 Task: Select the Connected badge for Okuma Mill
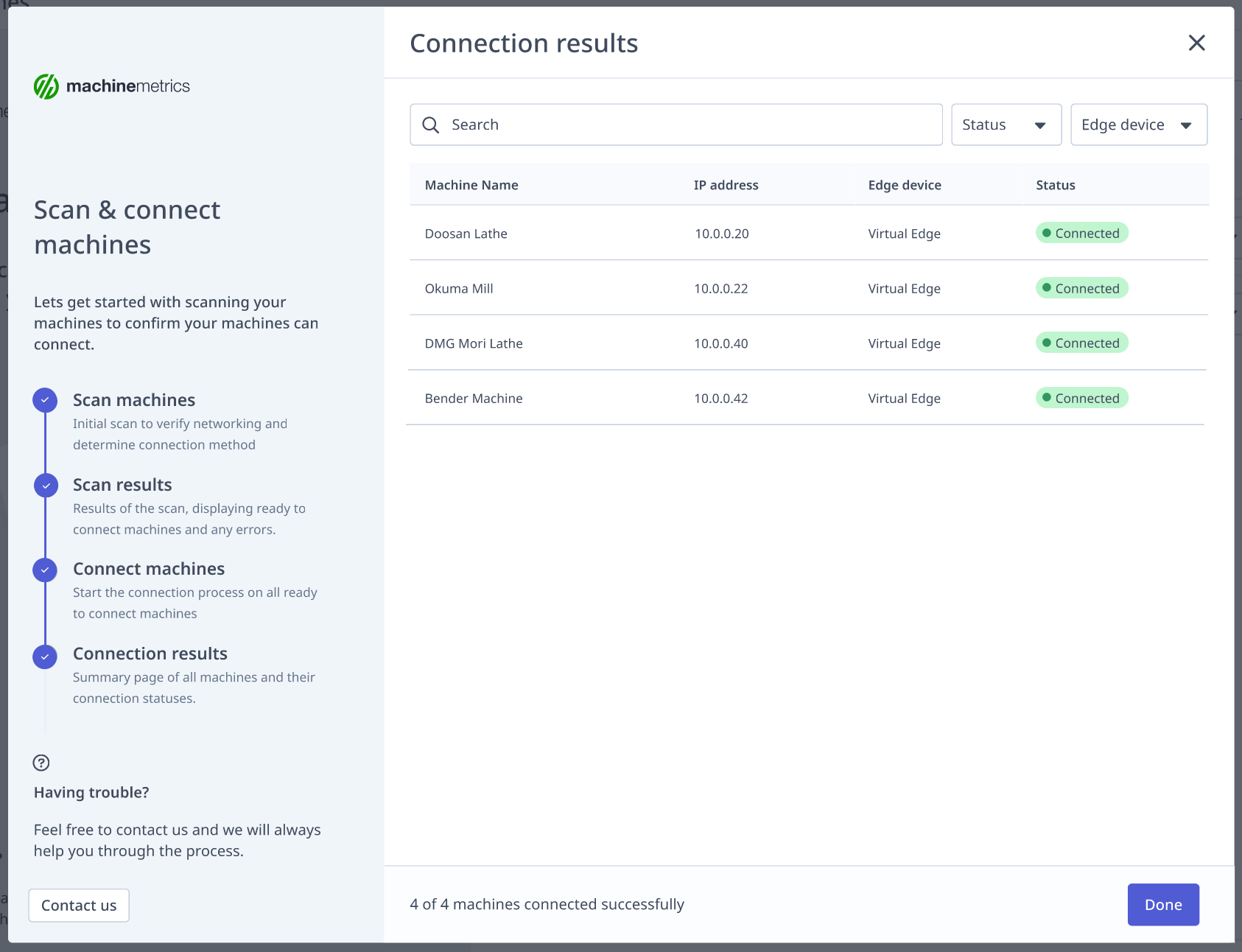[x=1081, y=288]
